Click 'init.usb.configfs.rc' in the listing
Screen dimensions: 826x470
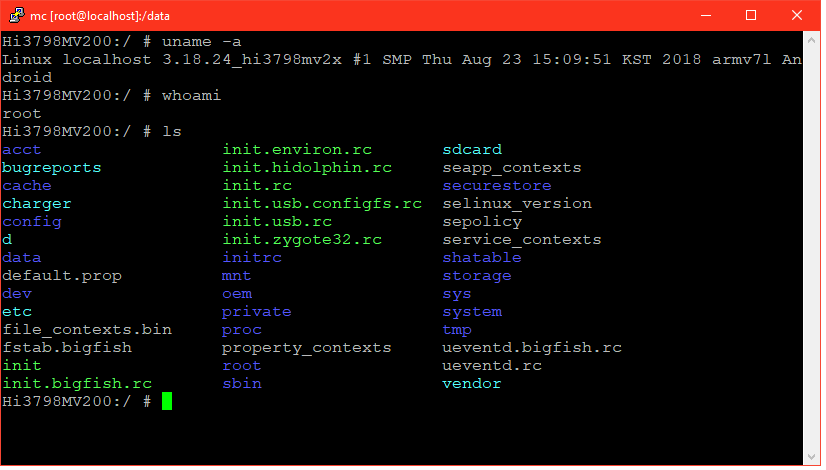click(323, 205)
